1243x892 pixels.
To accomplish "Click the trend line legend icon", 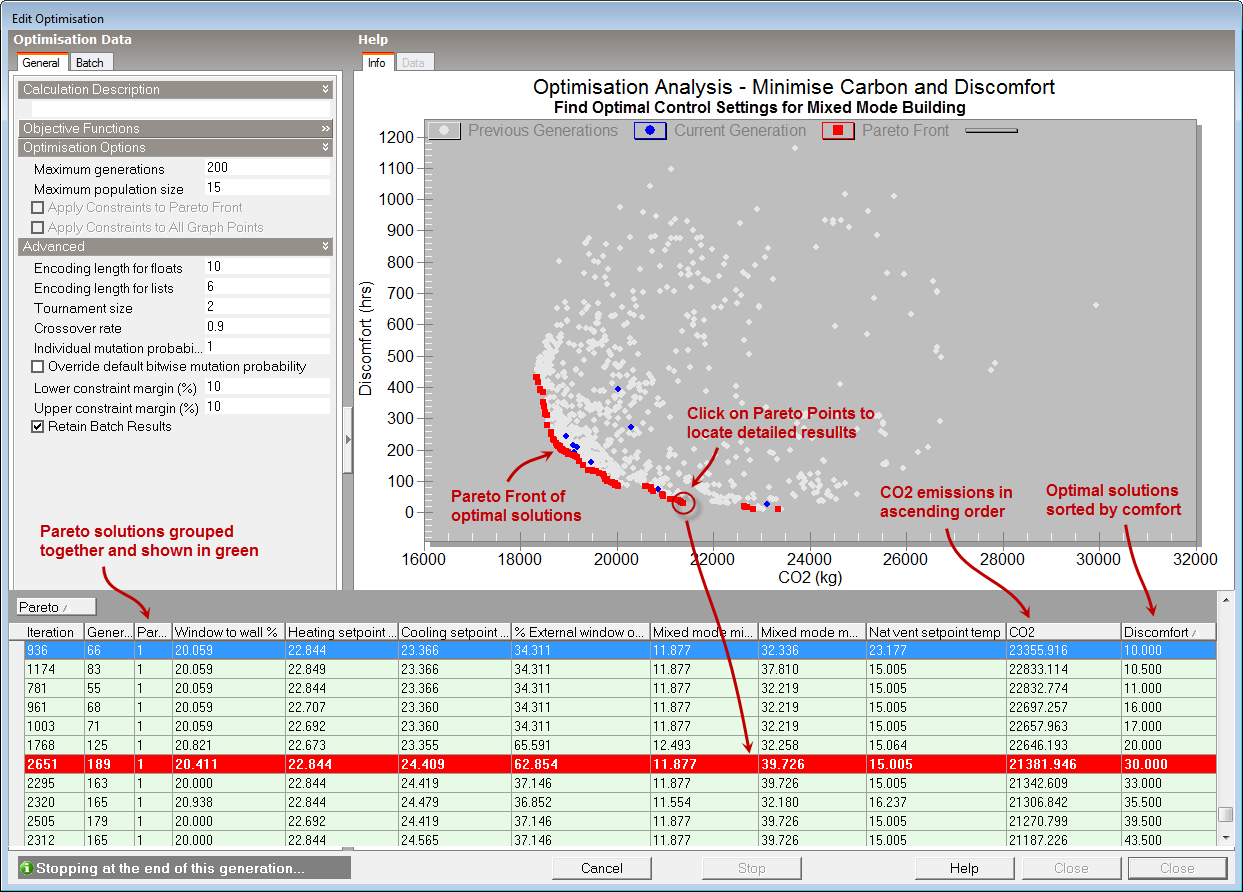I will (990, 130).
